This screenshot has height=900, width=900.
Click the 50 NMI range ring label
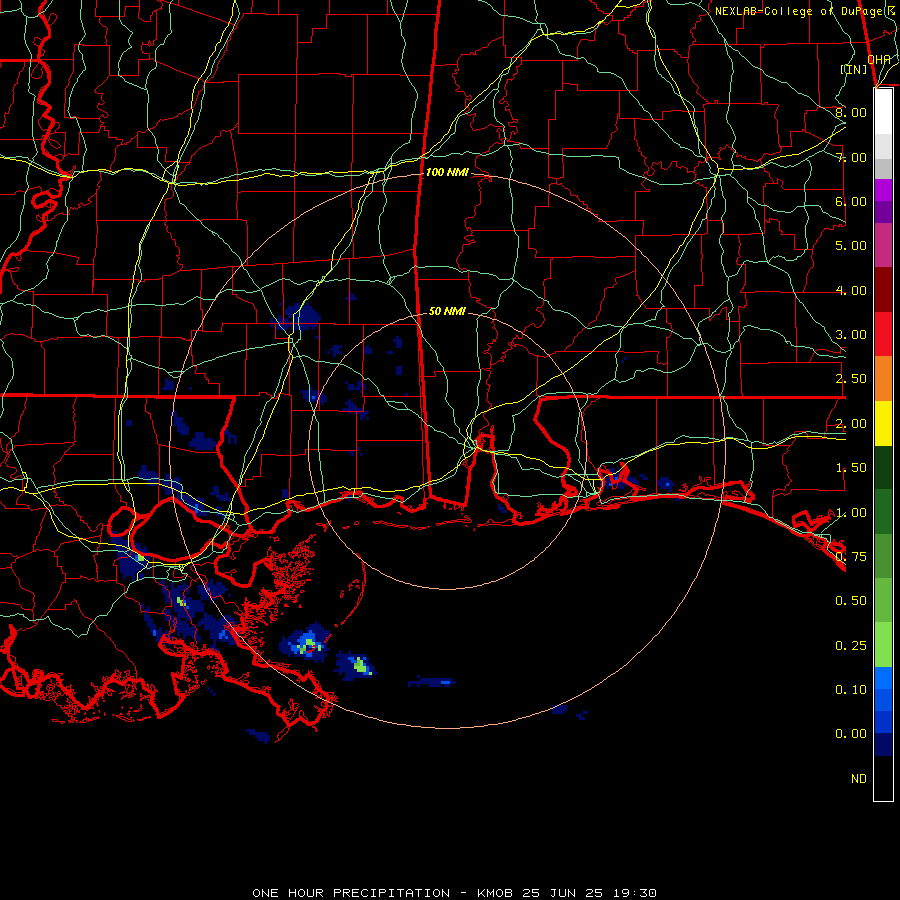pyautogui.click(x=447, y=311)
